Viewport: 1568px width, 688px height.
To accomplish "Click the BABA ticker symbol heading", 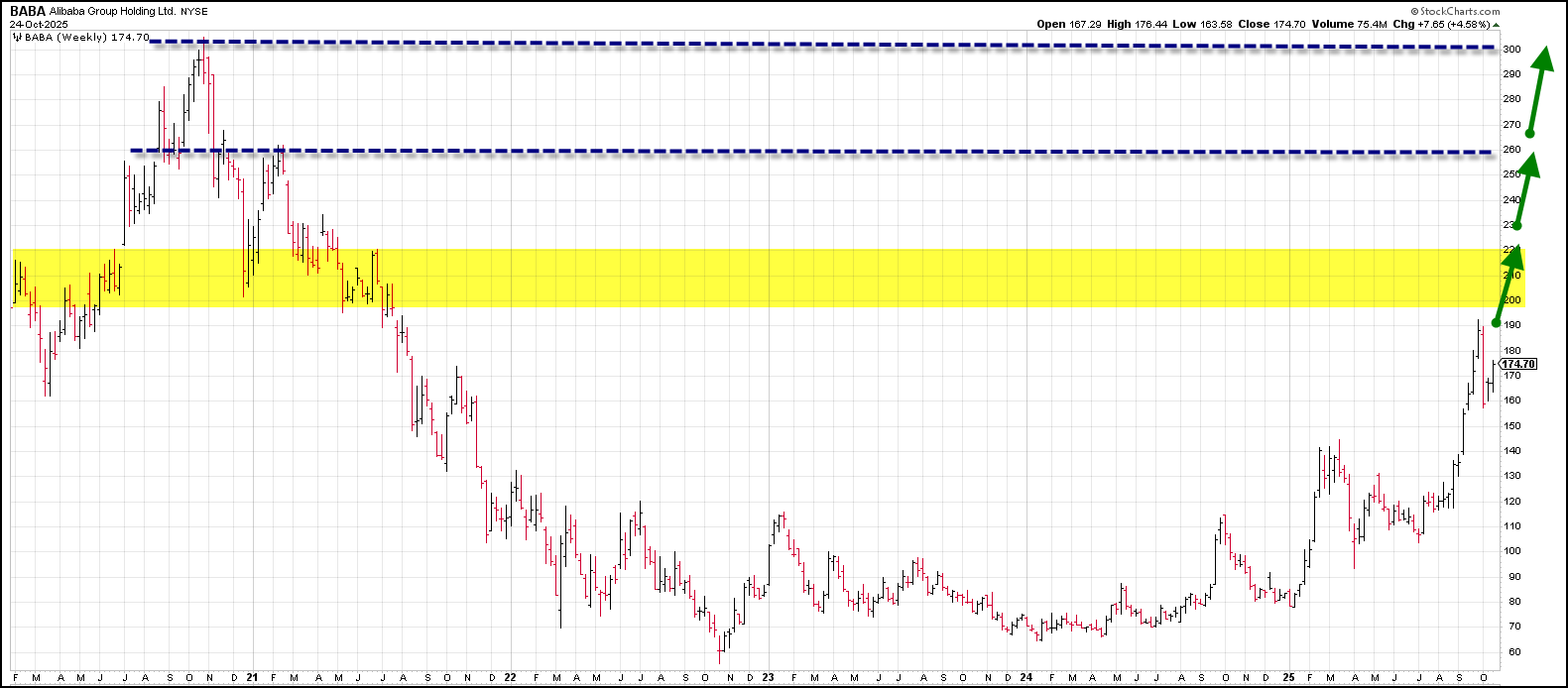I will tap(28, 11).
